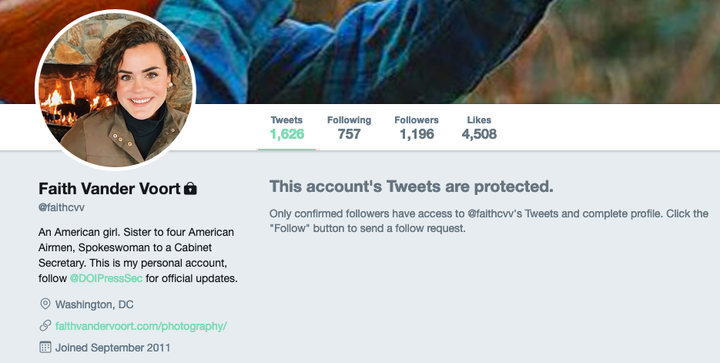Visit faithvandervoort.com/photography/ link
Screen dimensions: 720x363
(x=141, y=326)
